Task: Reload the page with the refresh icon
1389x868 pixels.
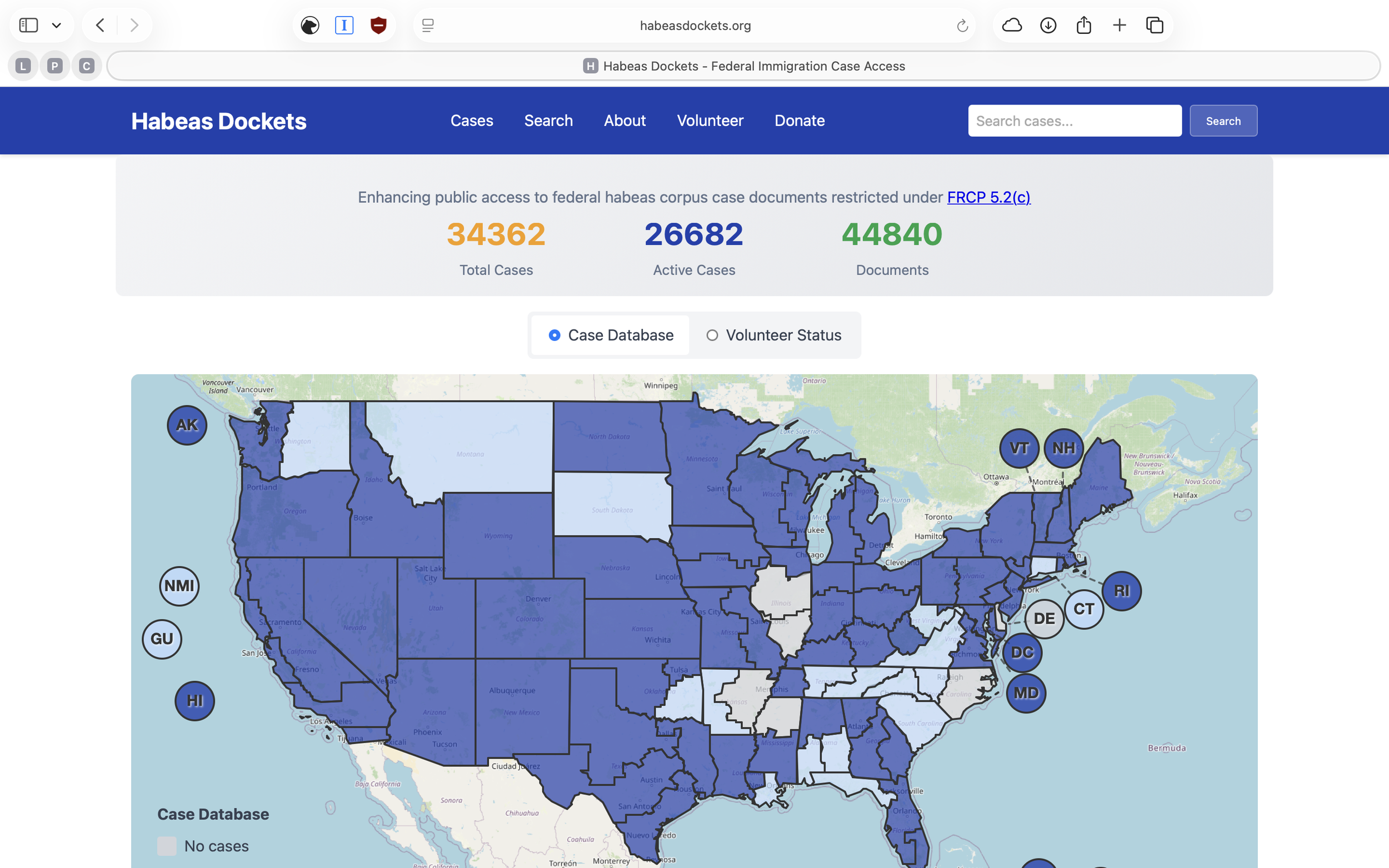Action: (x=962, y=25)
